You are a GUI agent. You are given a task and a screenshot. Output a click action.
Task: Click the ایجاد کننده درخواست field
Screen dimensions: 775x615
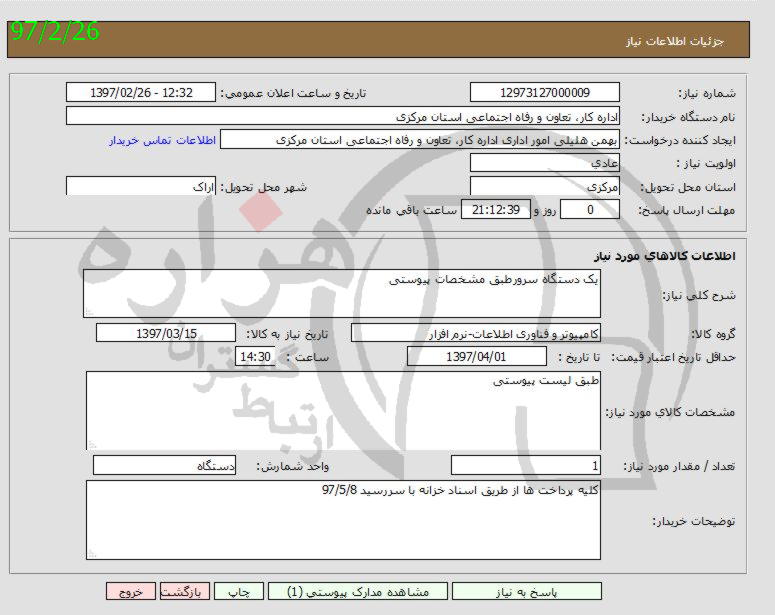[x=420, y=140]
